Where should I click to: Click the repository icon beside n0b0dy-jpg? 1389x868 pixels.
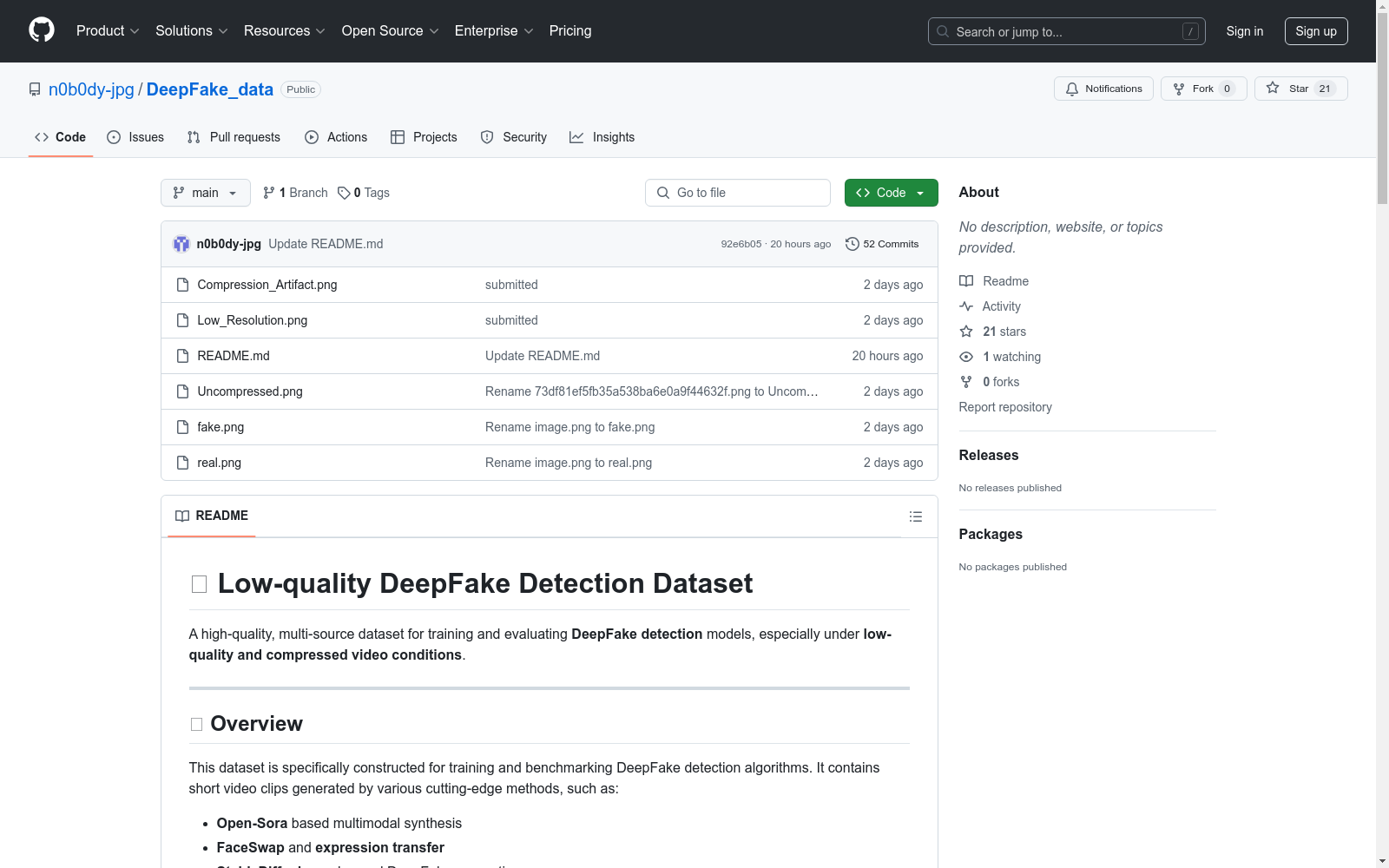tap(35, 89)
